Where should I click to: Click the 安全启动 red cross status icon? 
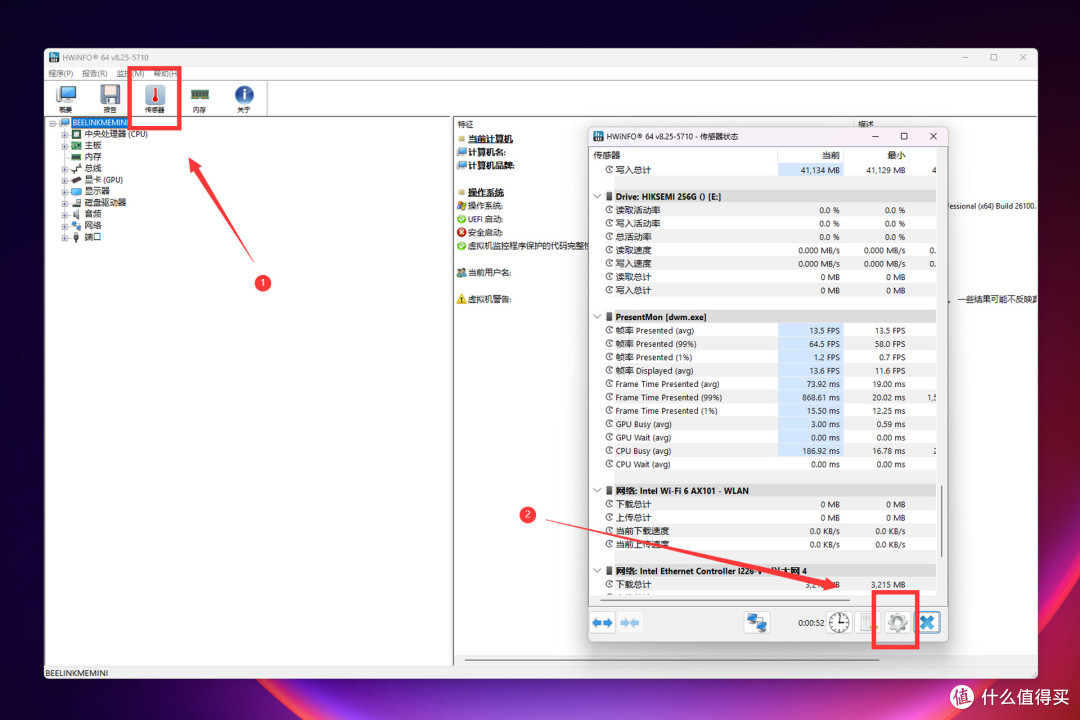[461, 232]
